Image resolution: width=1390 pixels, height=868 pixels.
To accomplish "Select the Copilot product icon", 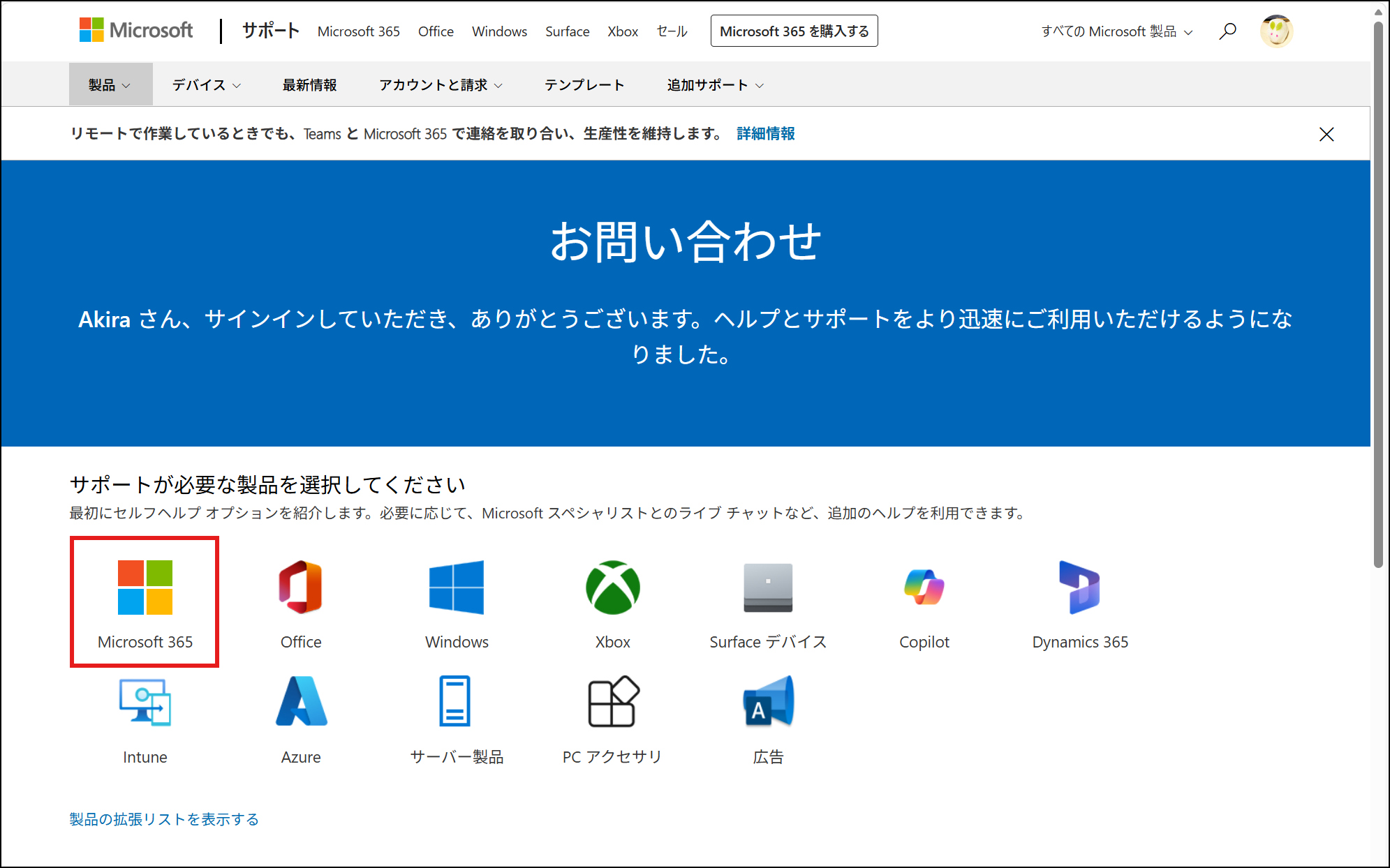I will (x=924, y=588).
